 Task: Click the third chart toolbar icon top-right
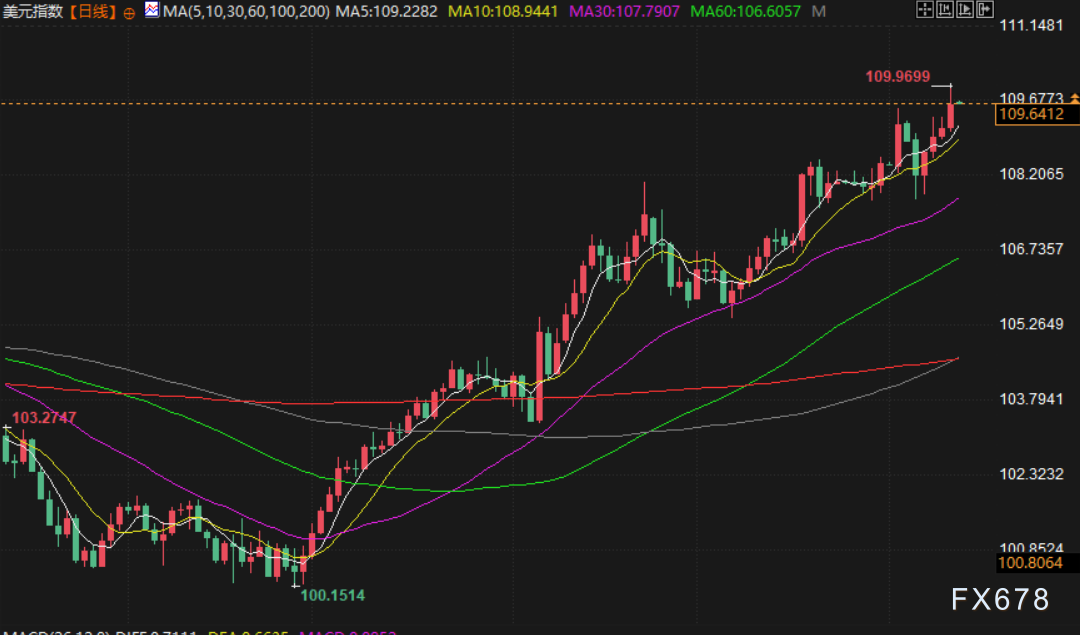click(964, 11)
